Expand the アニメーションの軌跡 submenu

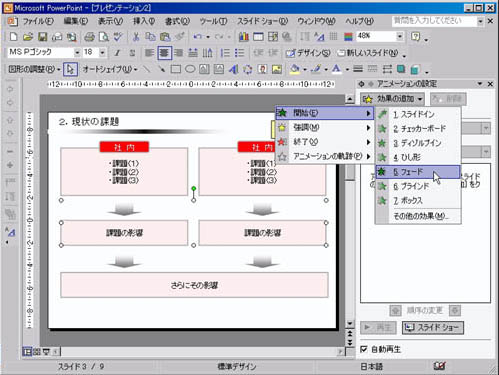[x=325, y=156]
